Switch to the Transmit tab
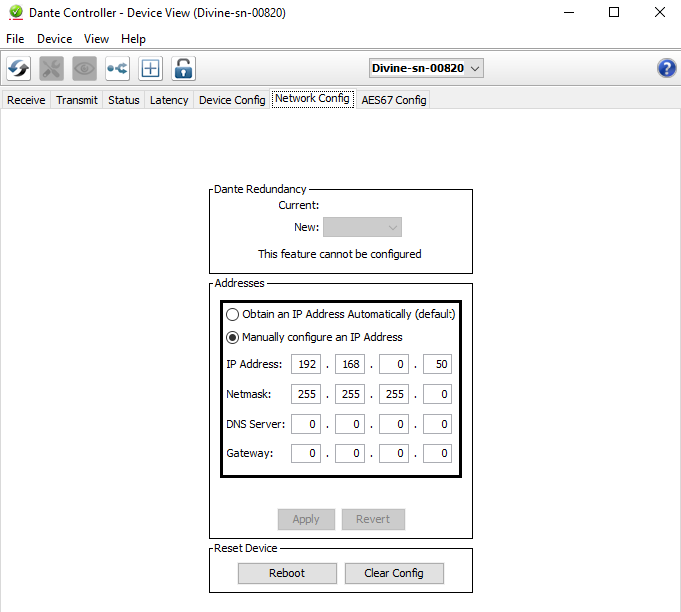 [77, 100]
